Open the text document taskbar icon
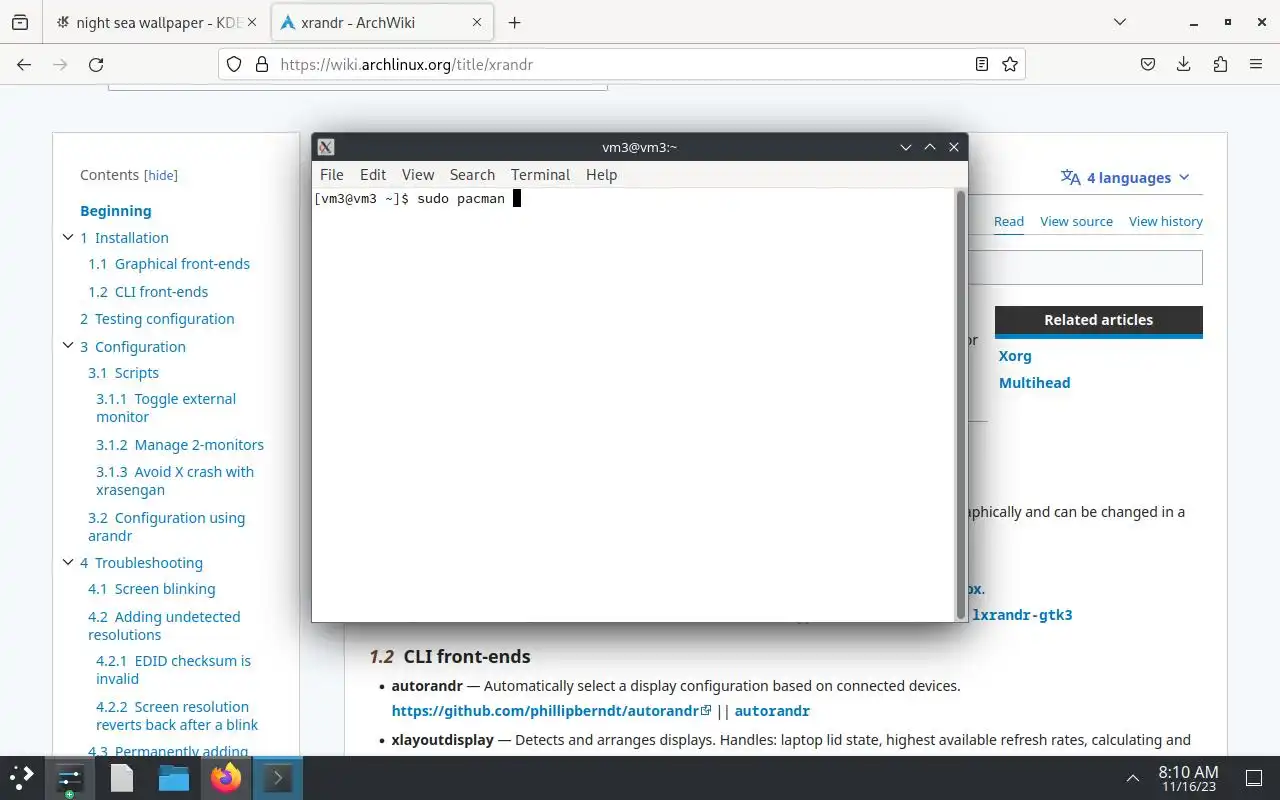Image resolution: width=1280 pixels, height=800 pixels. [x=122, y=777]
